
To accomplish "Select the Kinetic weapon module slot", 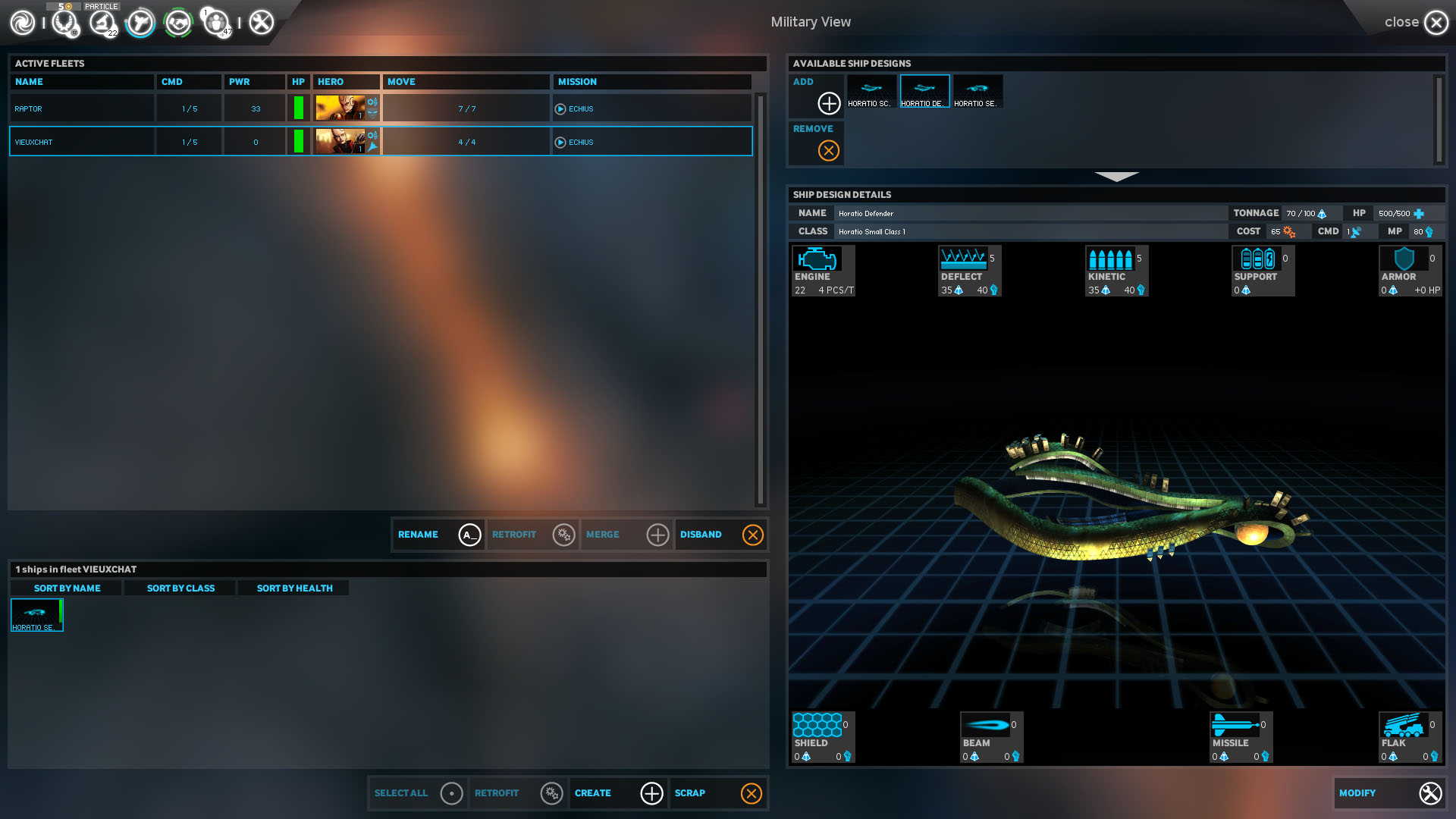I will pos(1116,270).
